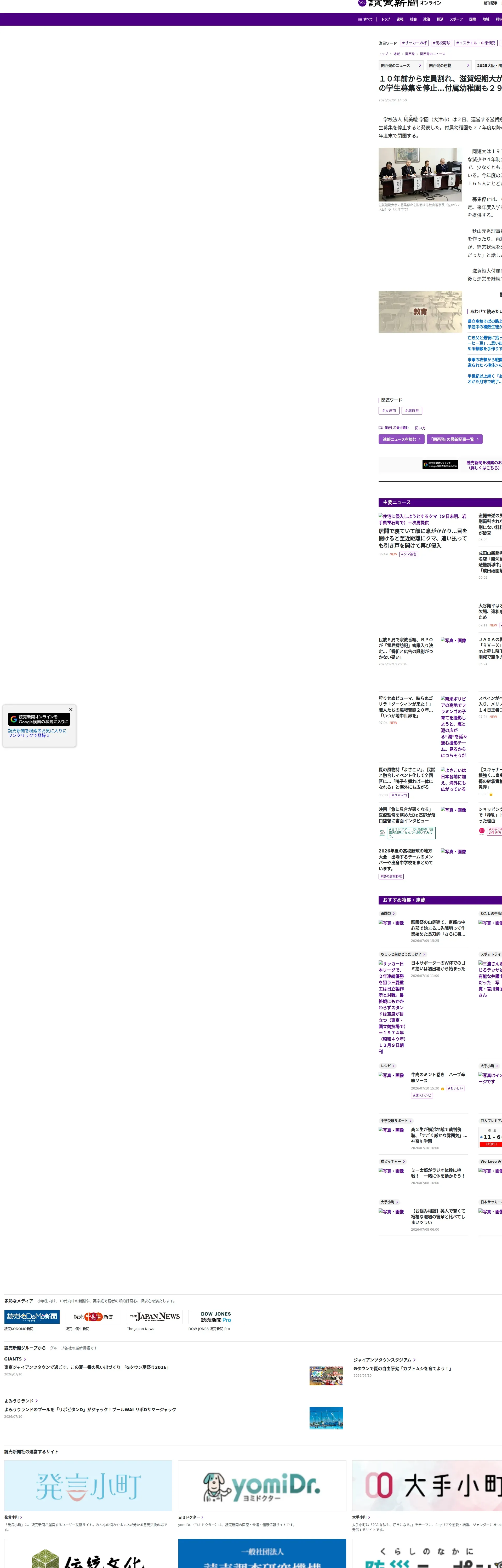Click the #クマ被害 tag
This screenshot has height=1568, width=502.
[409, 555]
